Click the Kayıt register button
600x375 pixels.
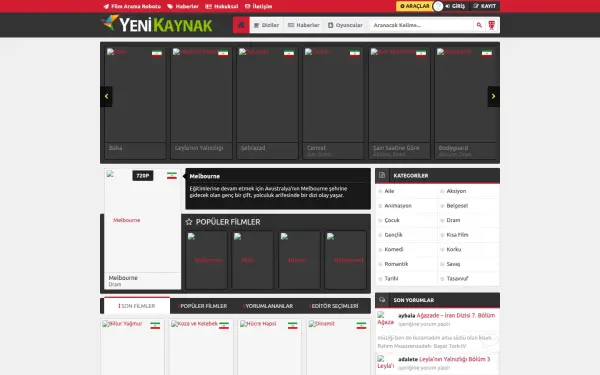(x=484, y=6)
